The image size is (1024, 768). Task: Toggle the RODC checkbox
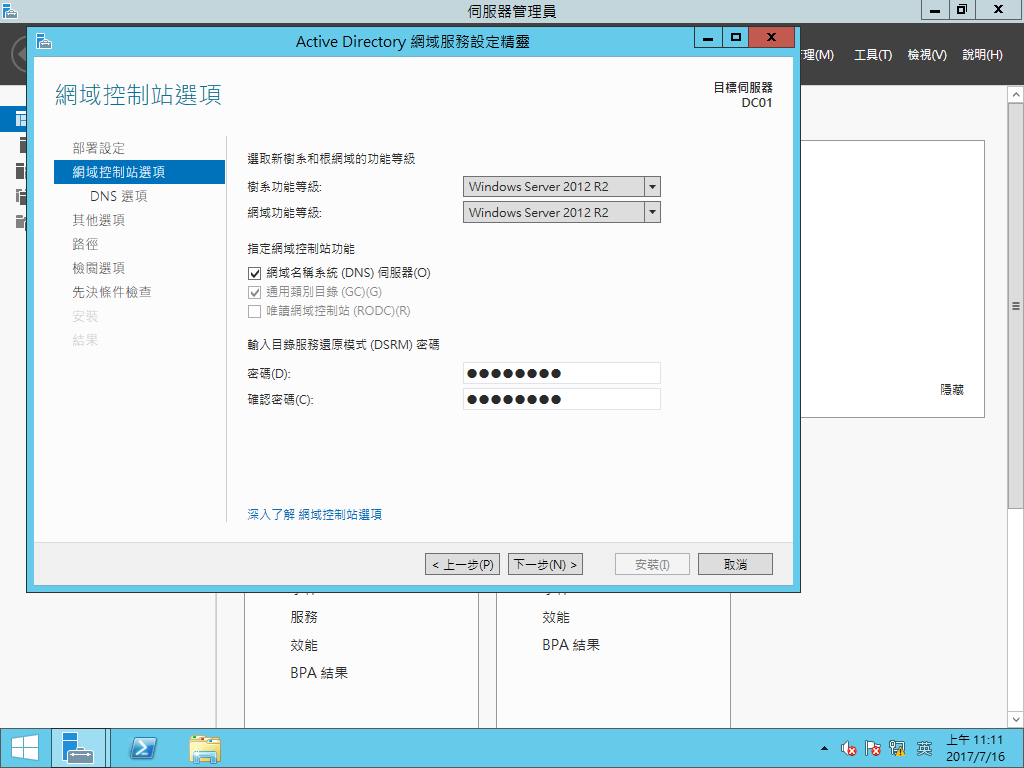click(x=255, y=311)
